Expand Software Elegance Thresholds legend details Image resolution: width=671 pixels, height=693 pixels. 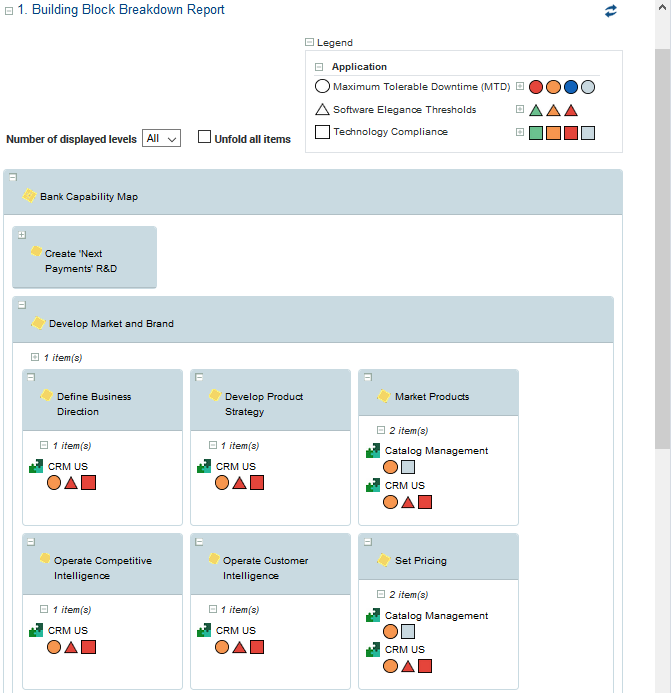[520, 109]
